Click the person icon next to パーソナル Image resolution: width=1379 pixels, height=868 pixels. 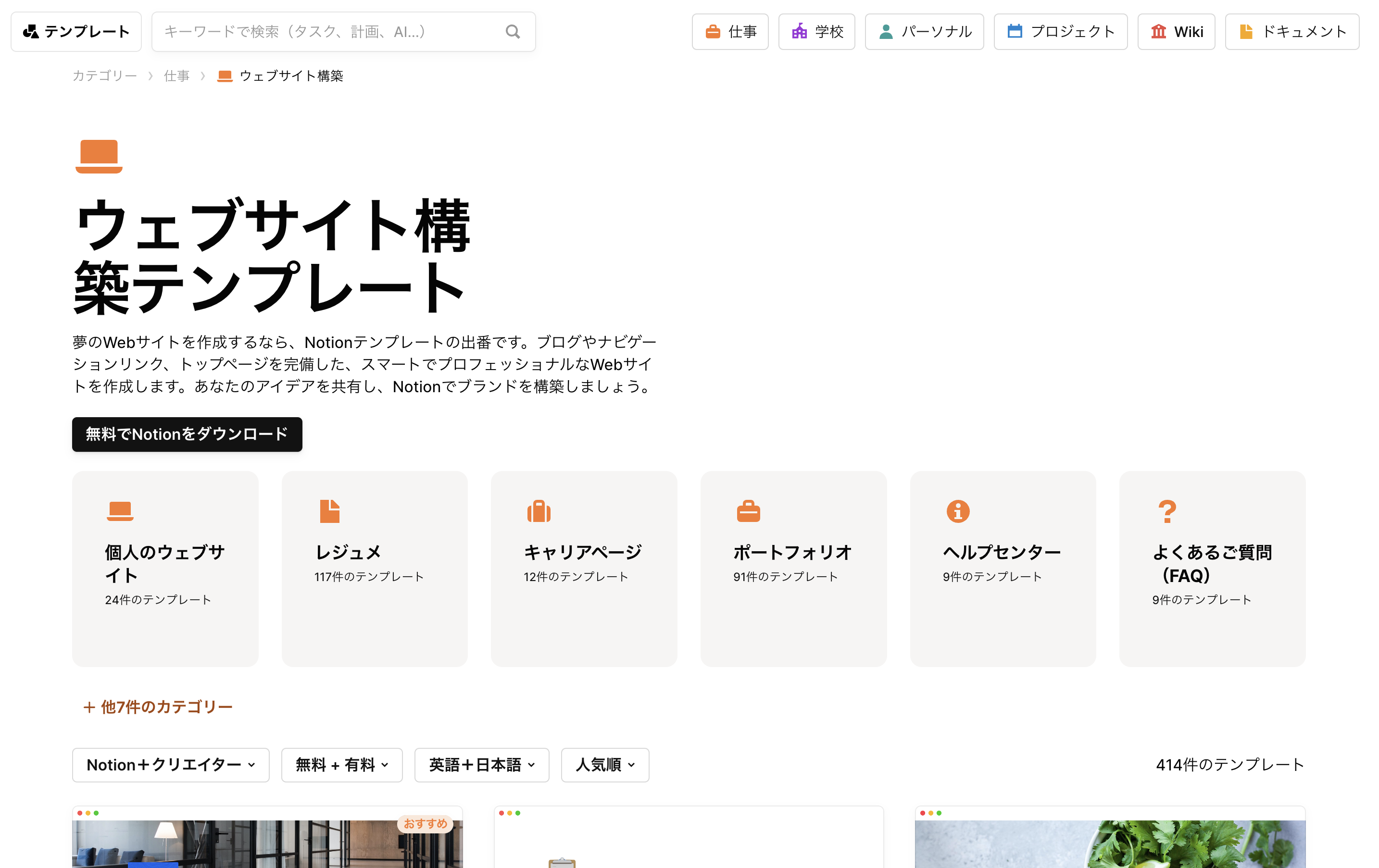pos(885,32)
